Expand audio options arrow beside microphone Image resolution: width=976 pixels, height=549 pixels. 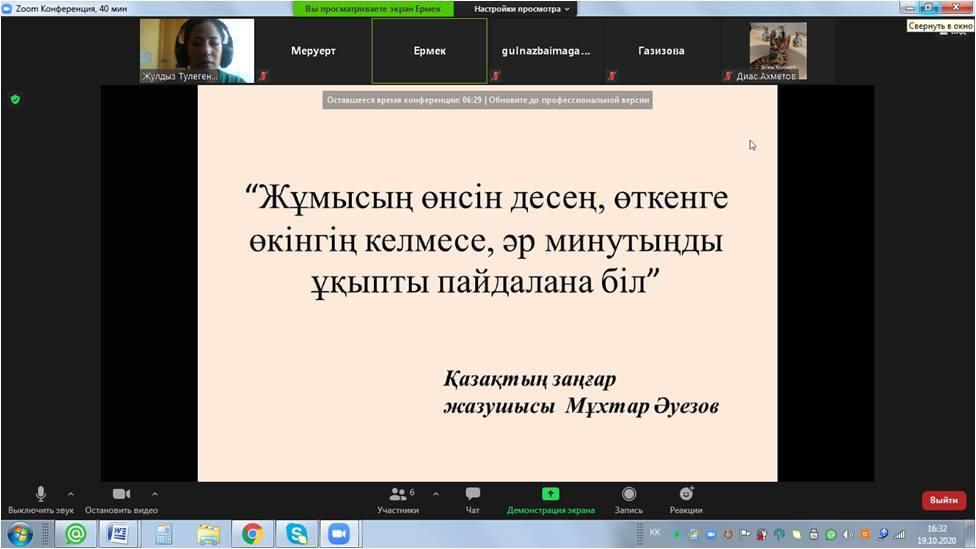click(70, 493)
